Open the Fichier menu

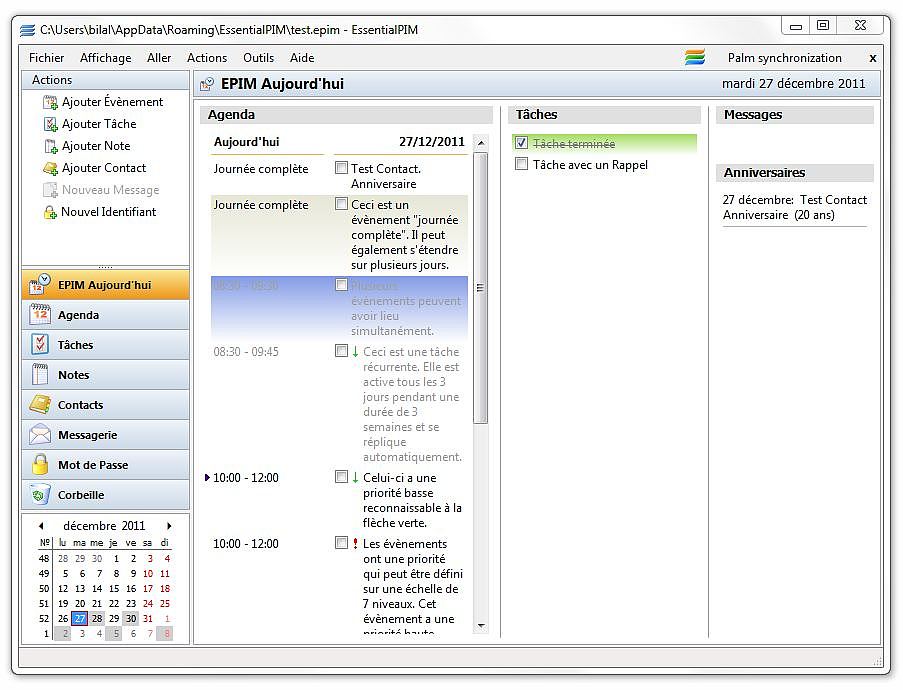pyautogui.click(x=47, y=58)
